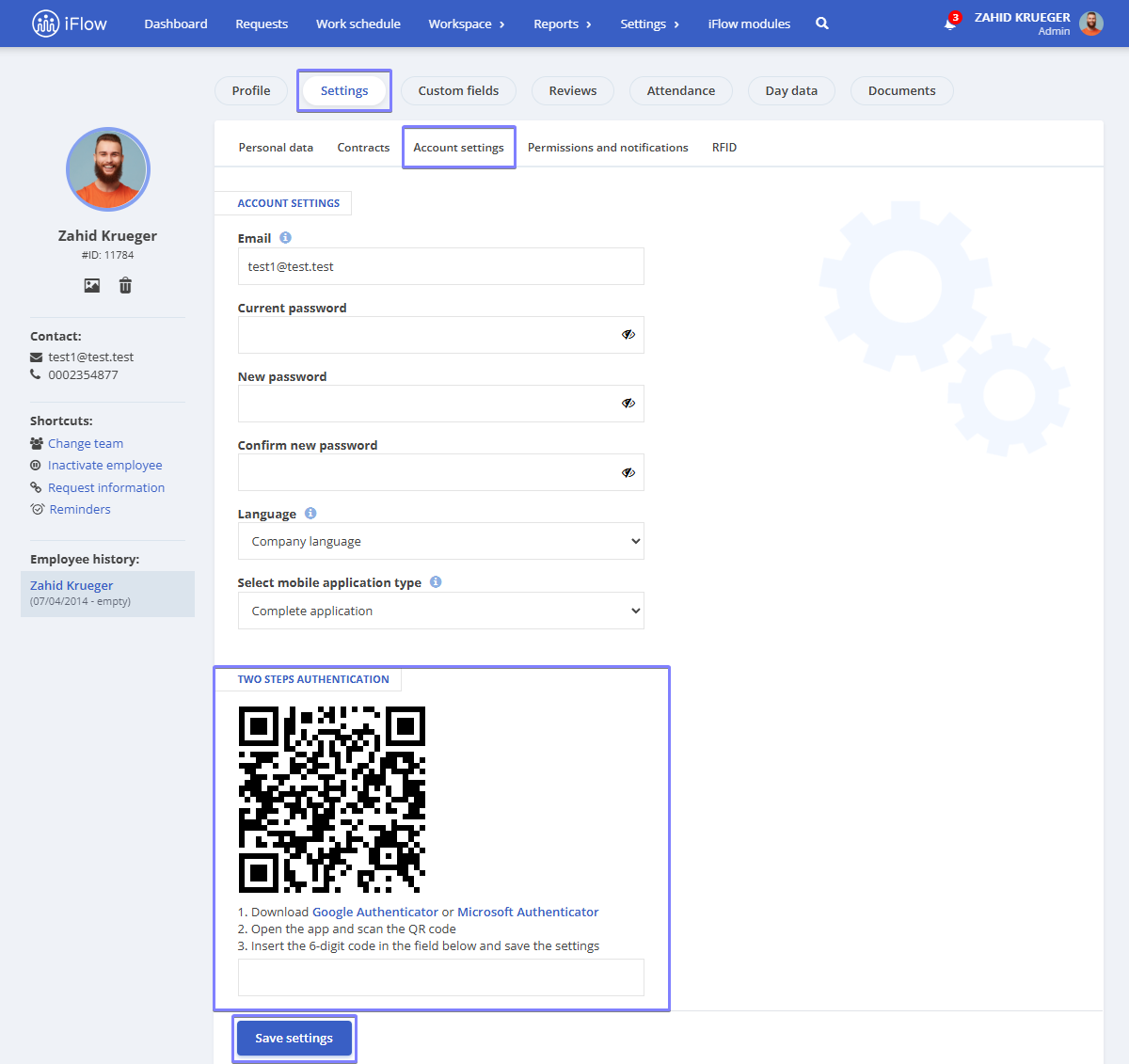
Task: Switch to the Custom fields tab
Action: pos(458,90)
